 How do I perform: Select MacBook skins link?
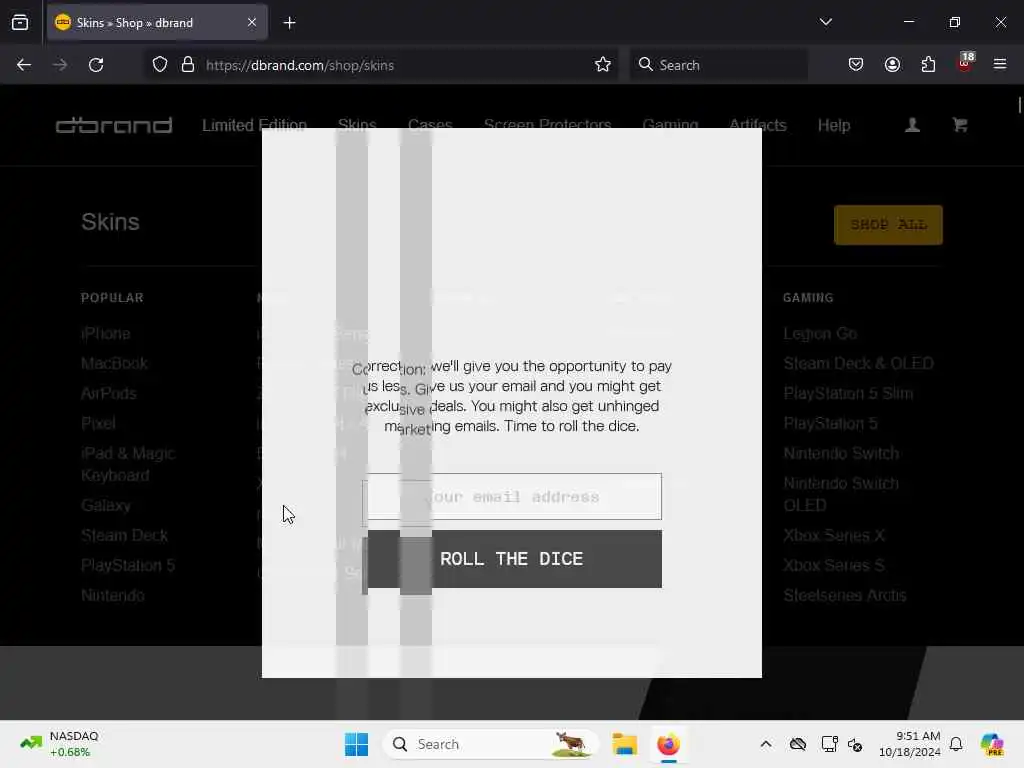(x=114, y=364)
